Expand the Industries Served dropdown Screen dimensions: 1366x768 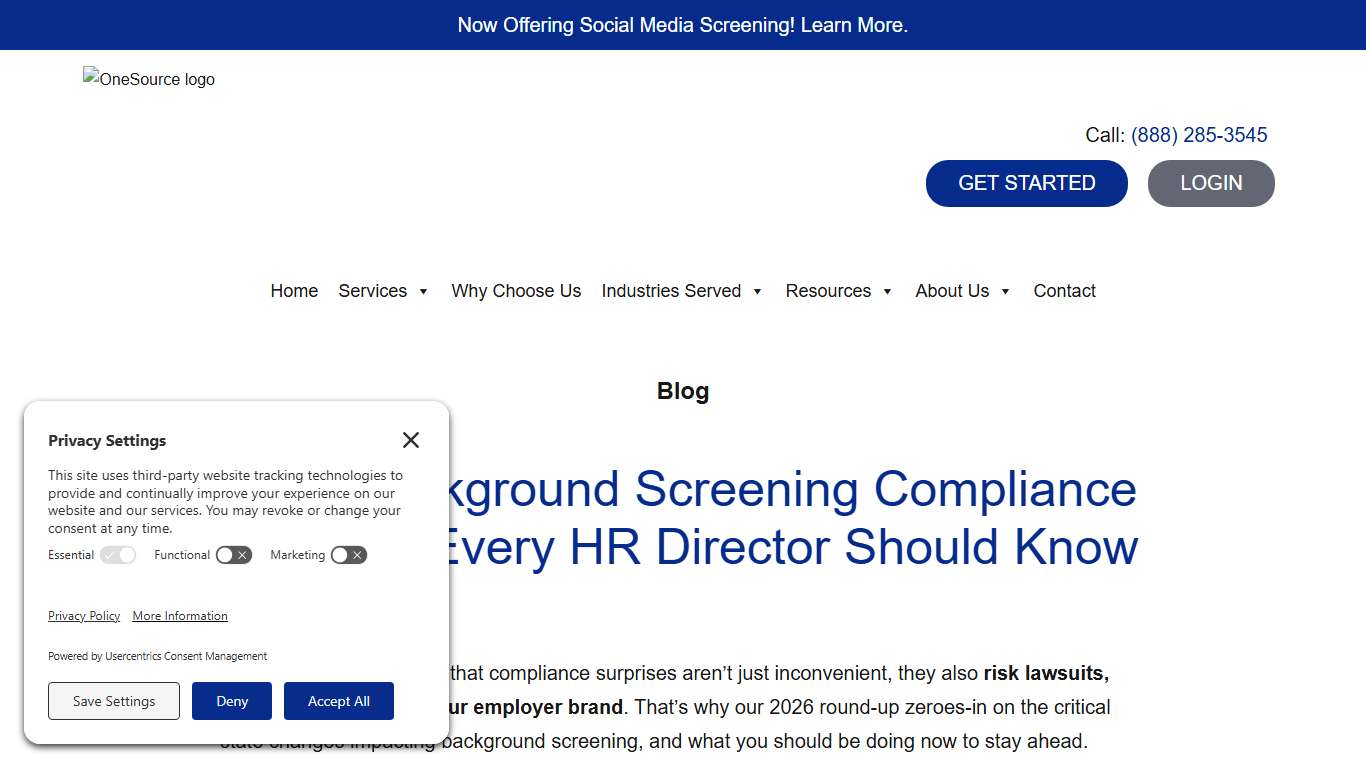tap(682, 291)
